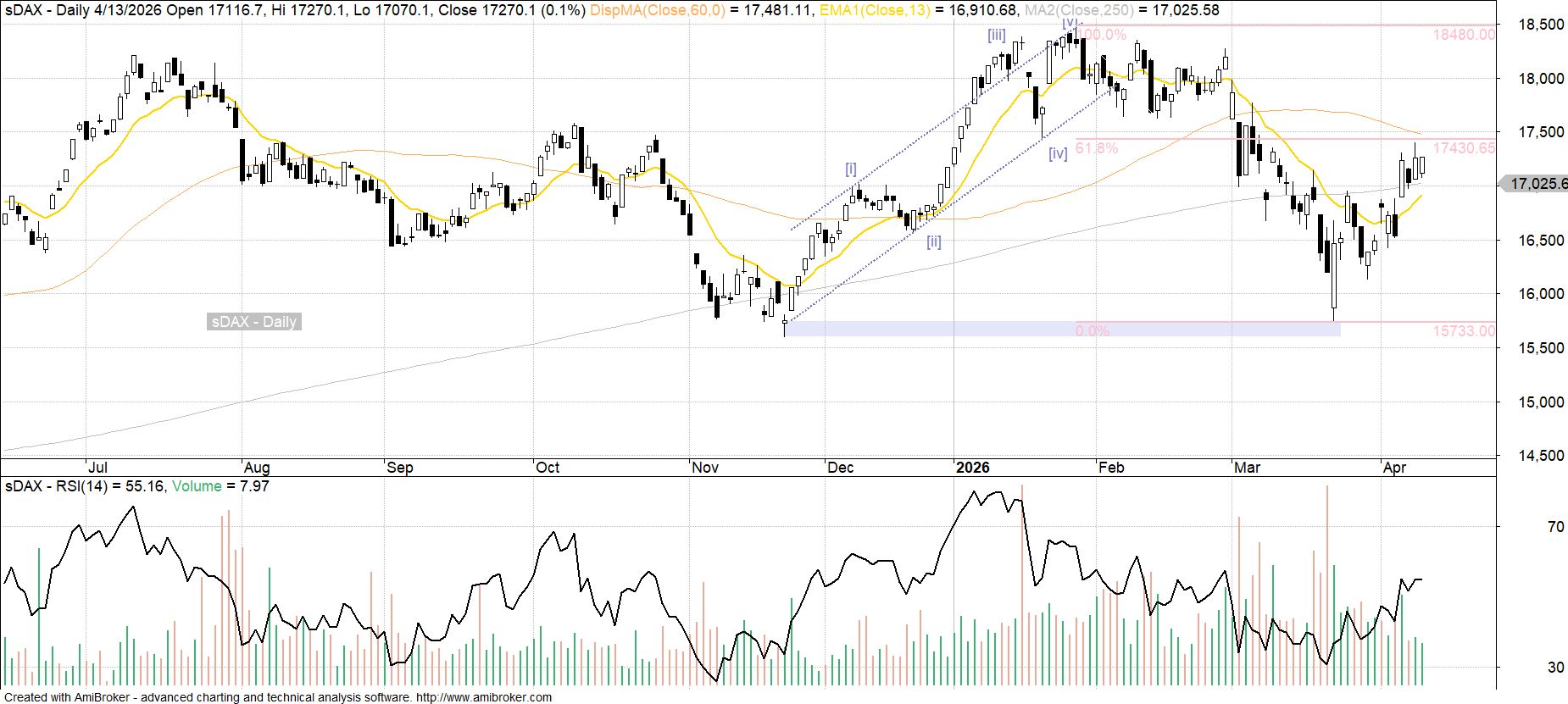
Task: Click the 2026 year marker on time axis
Action: pyautogui.click(x=972, y=468)
